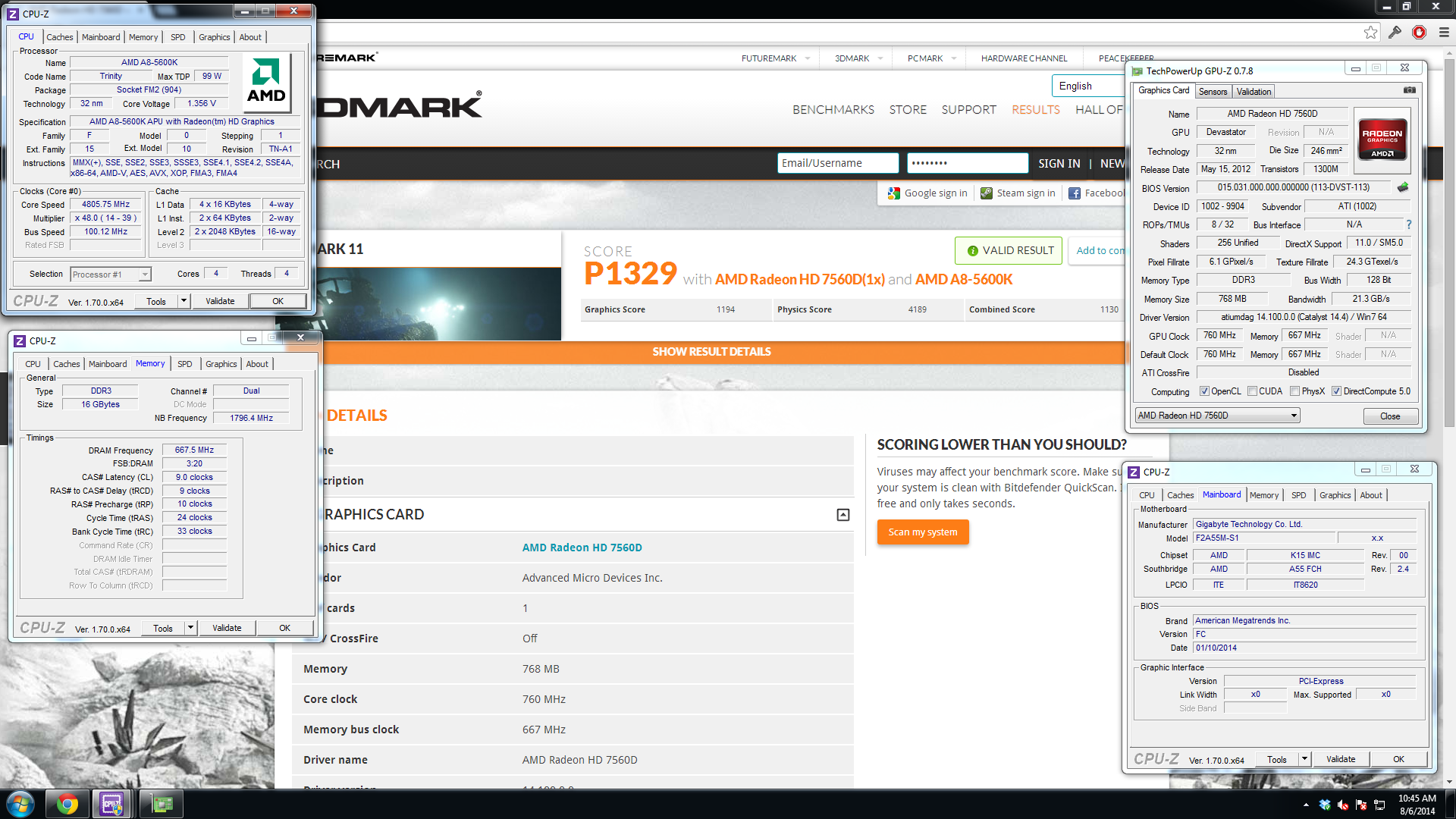
Task: Click the Radeon Graphics logo in GPU-Z
Action: pos(1382,139)
